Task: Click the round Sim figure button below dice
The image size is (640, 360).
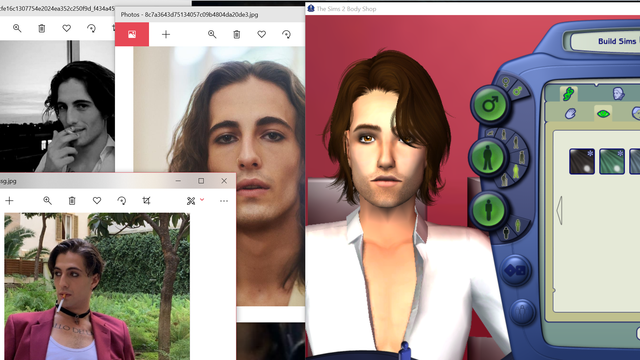Action: pos(522,312)
